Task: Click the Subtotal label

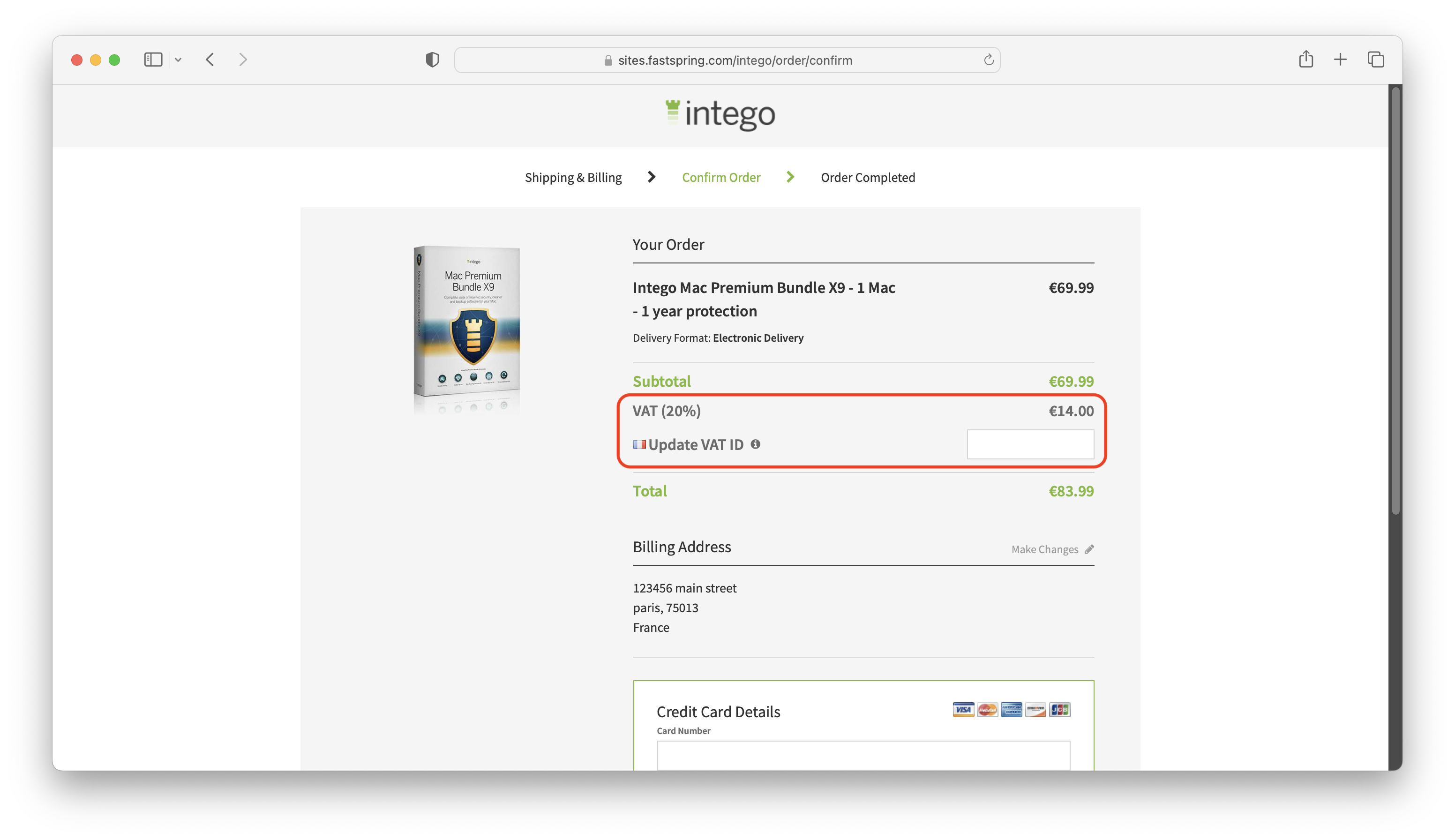Action: pos(661,382)
